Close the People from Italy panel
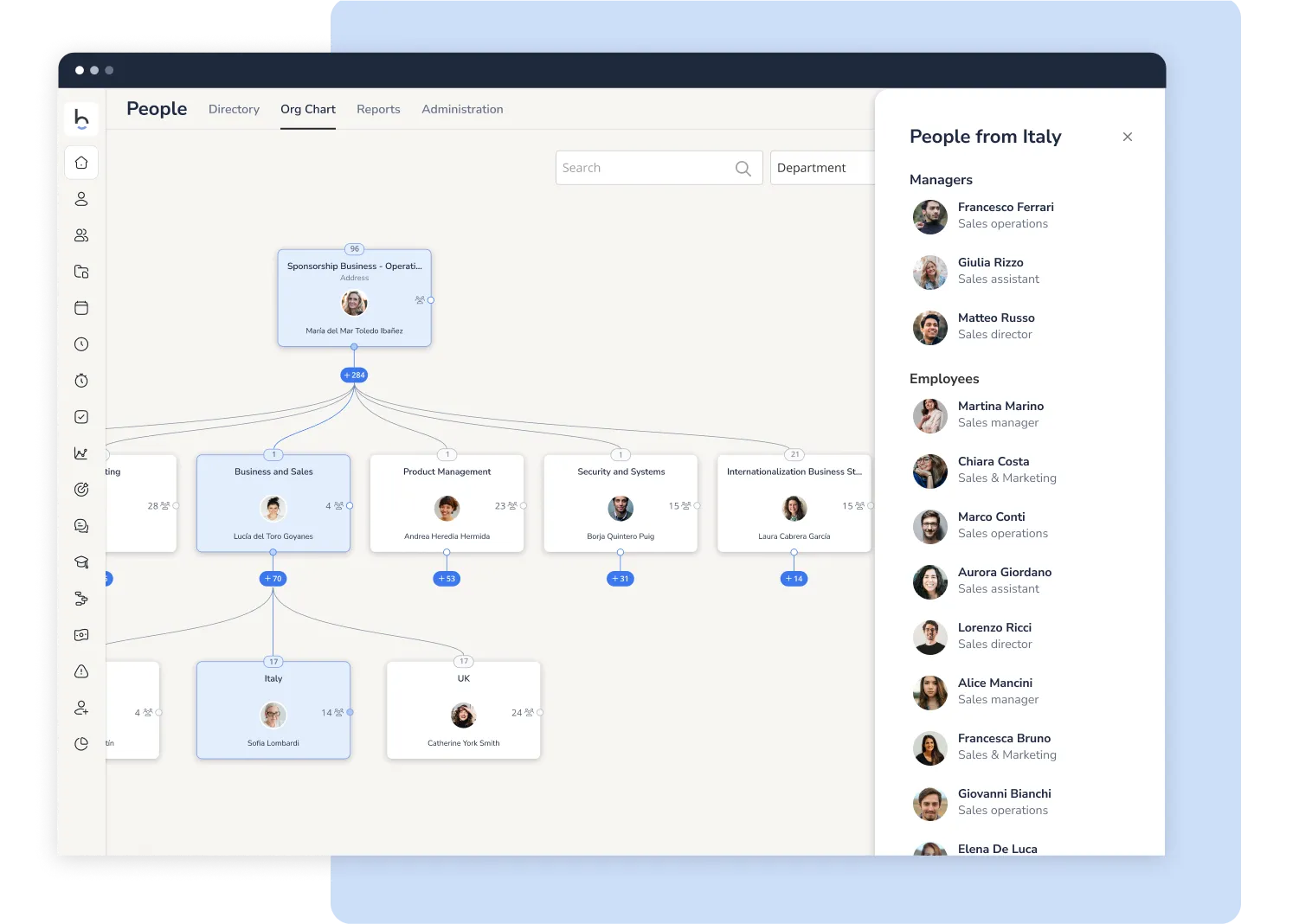1299x924 pixels. click(1128, 137)
